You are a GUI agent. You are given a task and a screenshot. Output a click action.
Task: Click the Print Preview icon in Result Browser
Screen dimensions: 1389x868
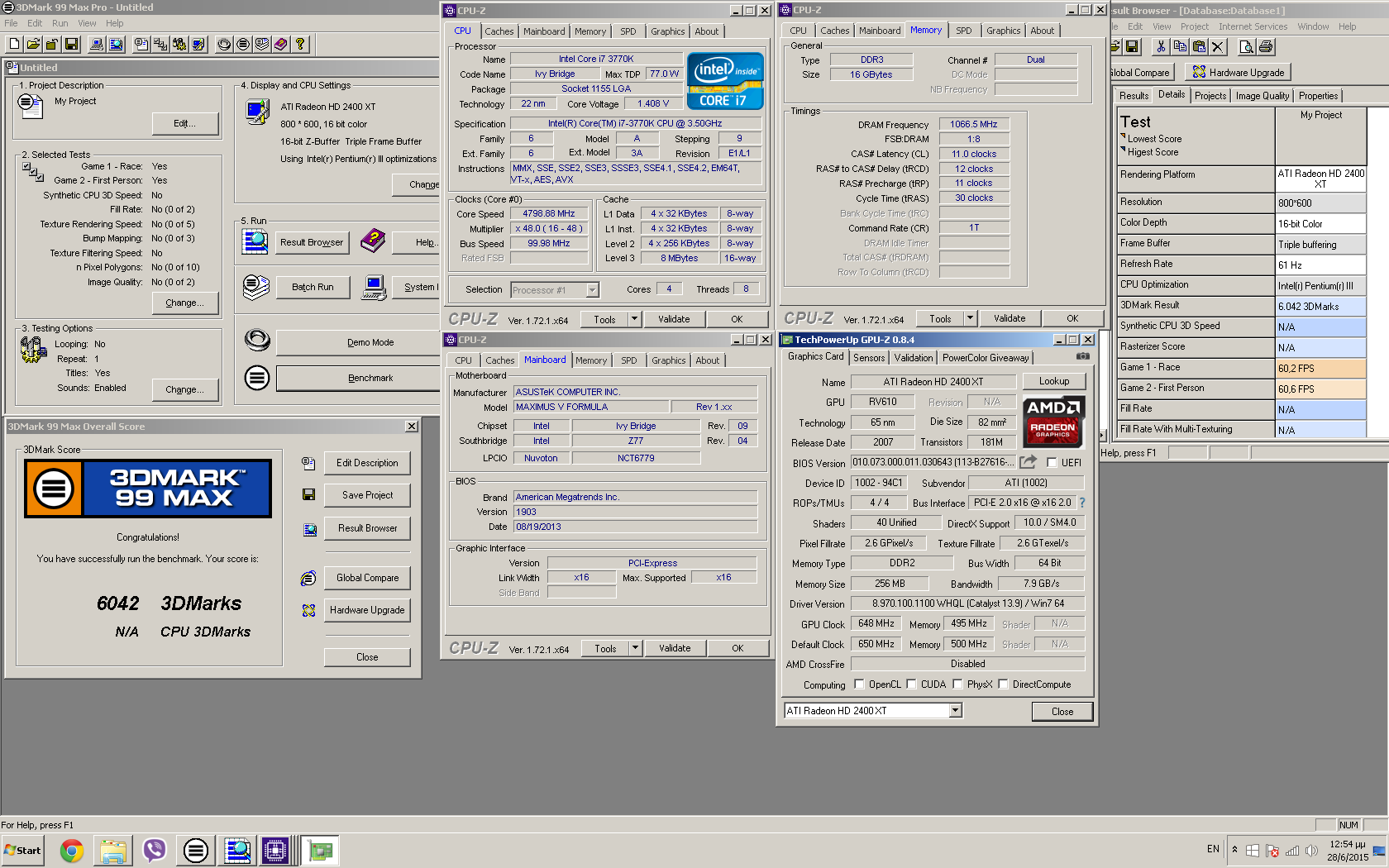(1246, 46)
